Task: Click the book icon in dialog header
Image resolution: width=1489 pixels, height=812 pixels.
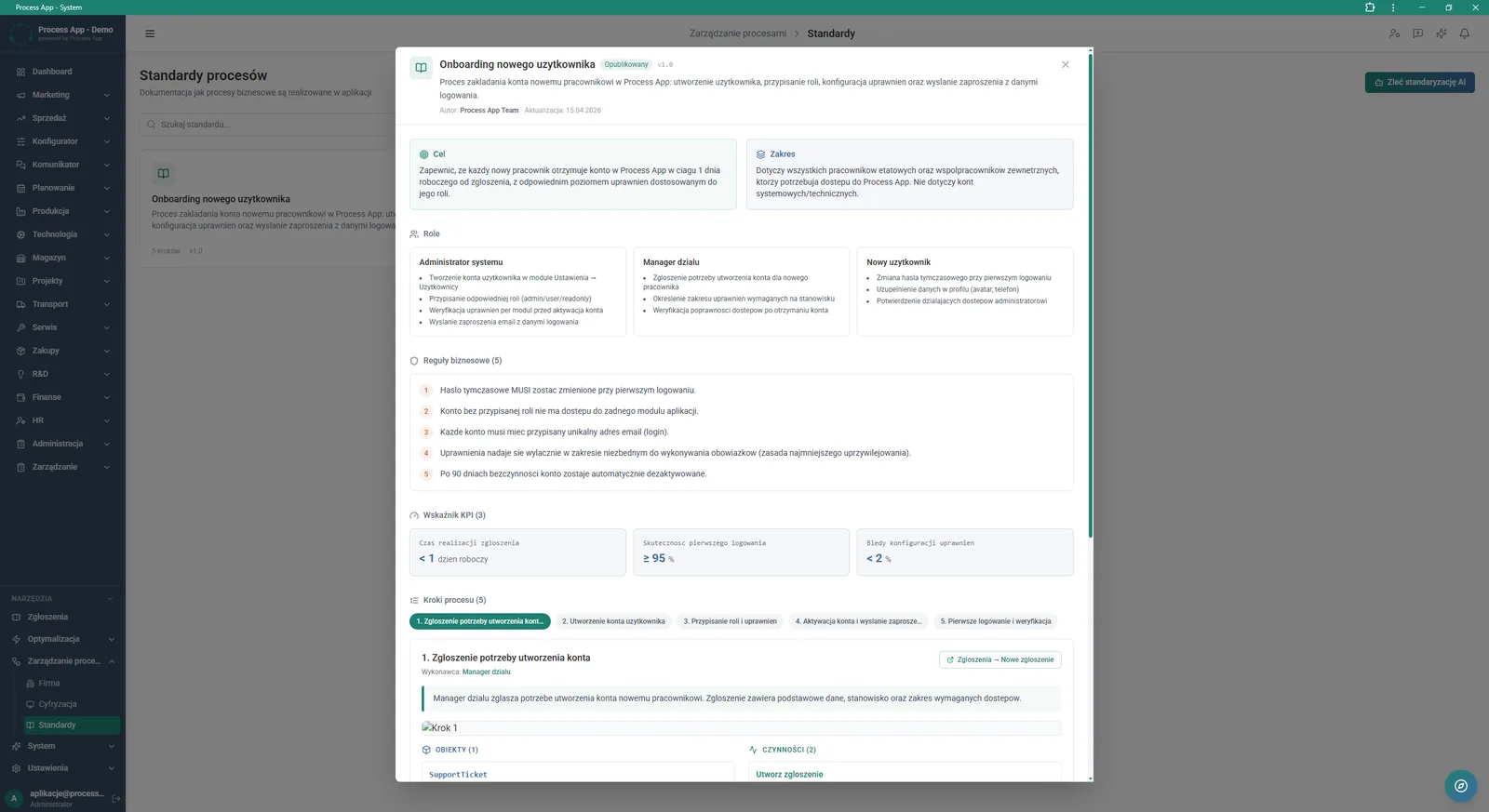Action: click(421, 68)
